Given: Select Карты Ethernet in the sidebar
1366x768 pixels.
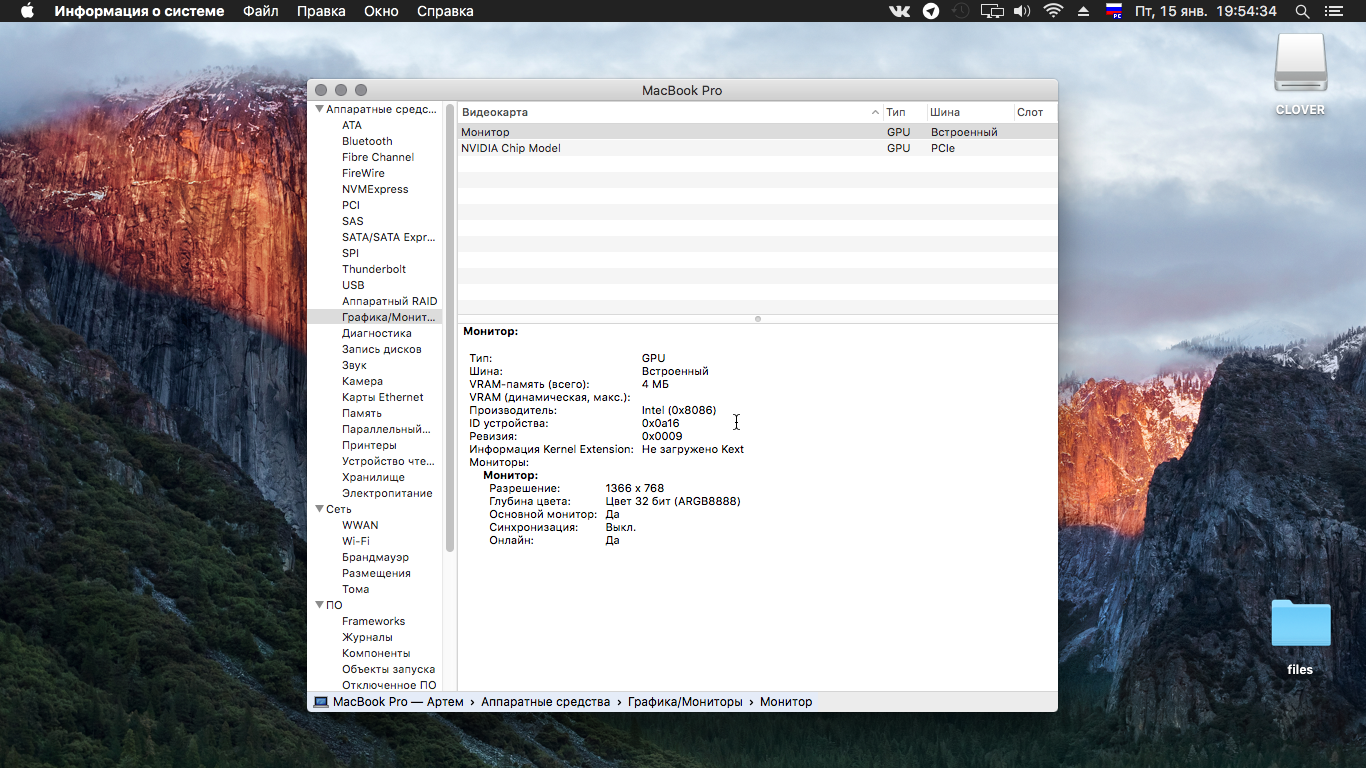Looking at the screenshot, I should pos(383,397).
